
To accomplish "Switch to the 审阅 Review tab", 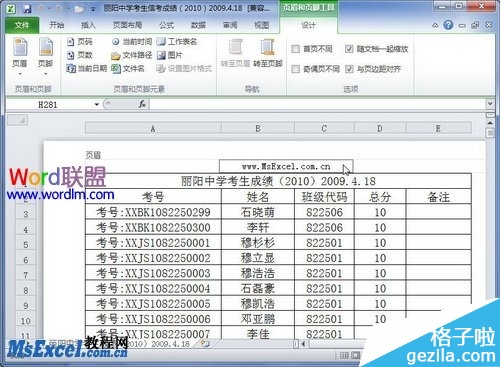I will [230, 25].
